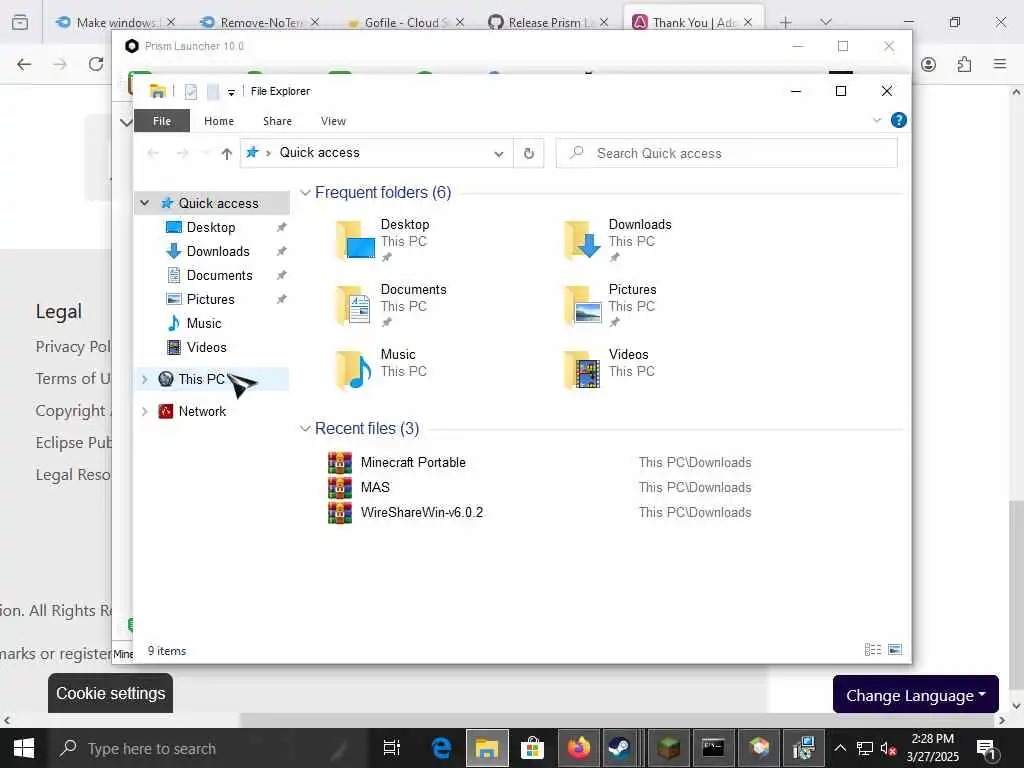
Task: Select Downloads in navigation pane
Action: click(217, 251)
